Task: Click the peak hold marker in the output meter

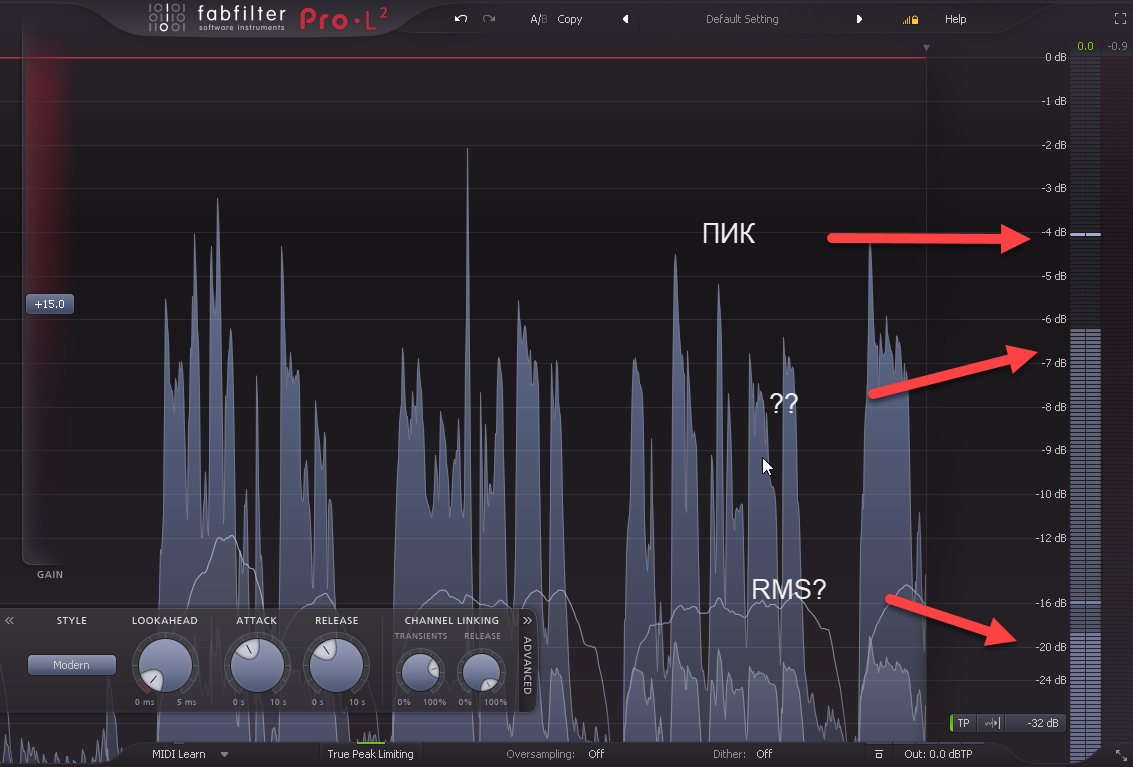Action: tap(1085, 234)
